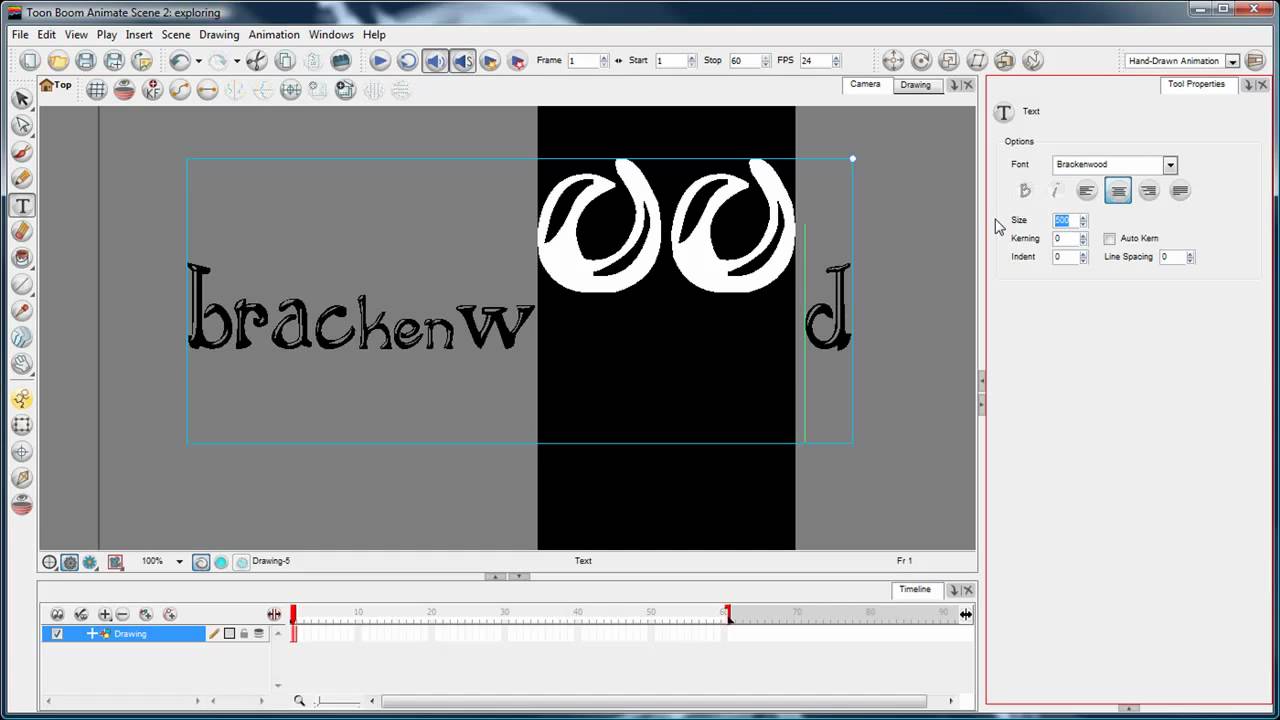Open the Windows menu
The image size is (1280, 720).
click(331, 34)
